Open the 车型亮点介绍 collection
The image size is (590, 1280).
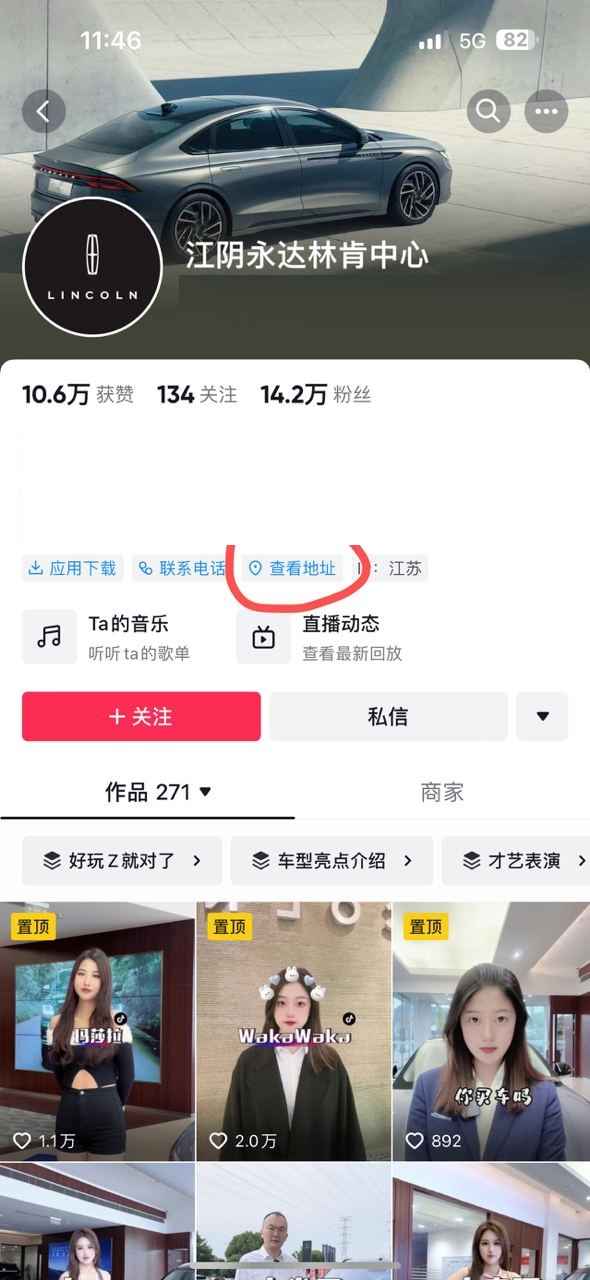(332, 860)
